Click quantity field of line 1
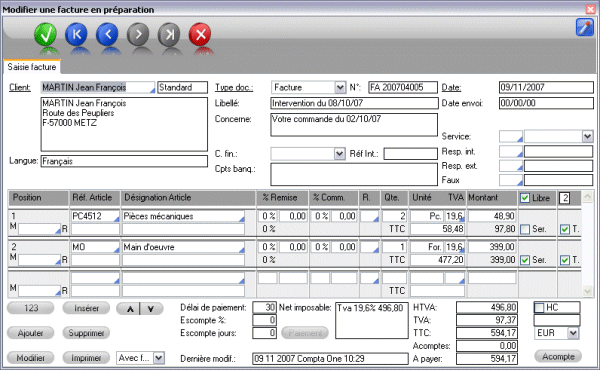 coord(394,216)
